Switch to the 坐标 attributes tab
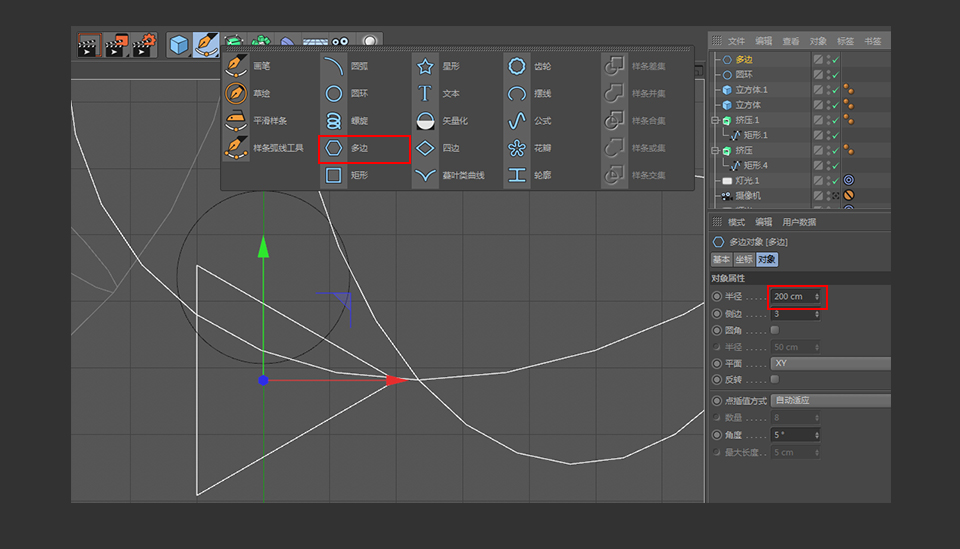960x549 pixels. click(x=744, y=260)
